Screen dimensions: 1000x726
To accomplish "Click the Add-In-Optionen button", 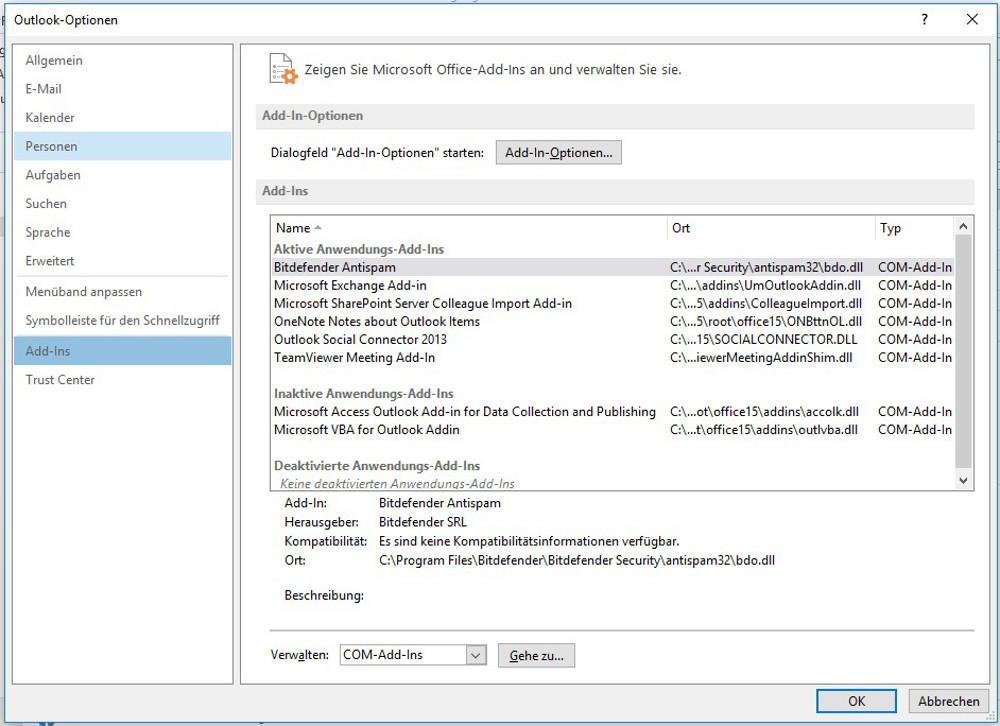I will click(x=558, y=152).
